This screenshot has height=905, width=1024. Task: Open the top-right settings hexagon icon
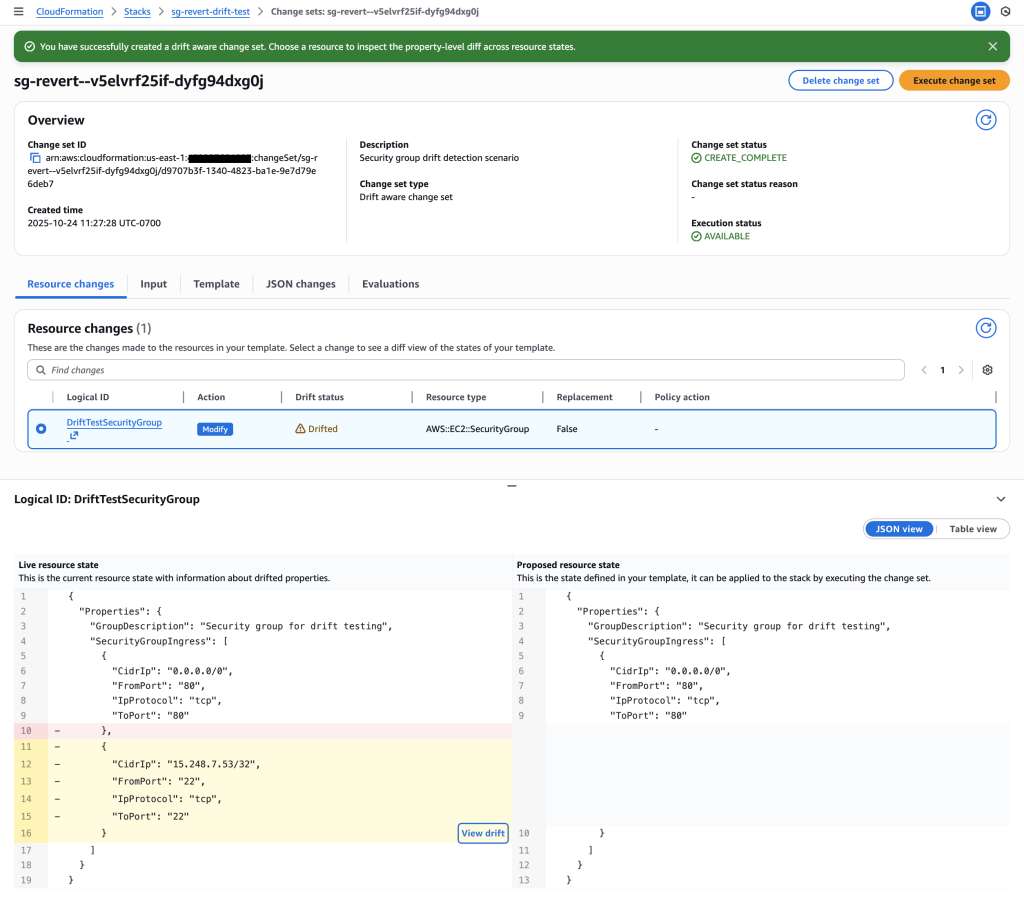[1005, 11]
